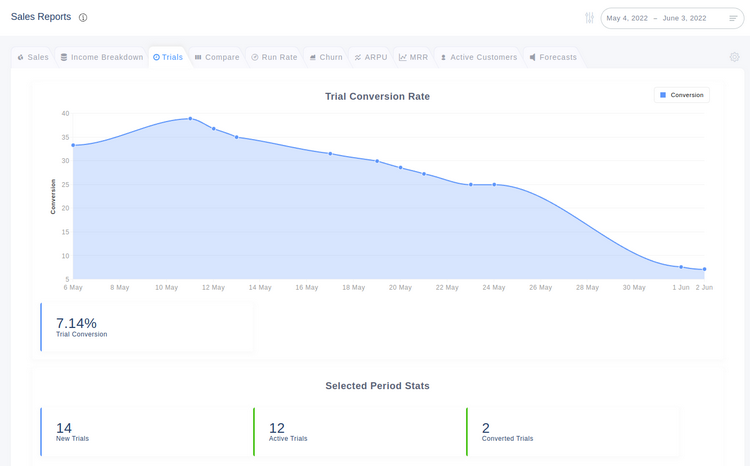Open the Run Rate tab
This screenshot has height=466, width=750.
coord(274,57)
